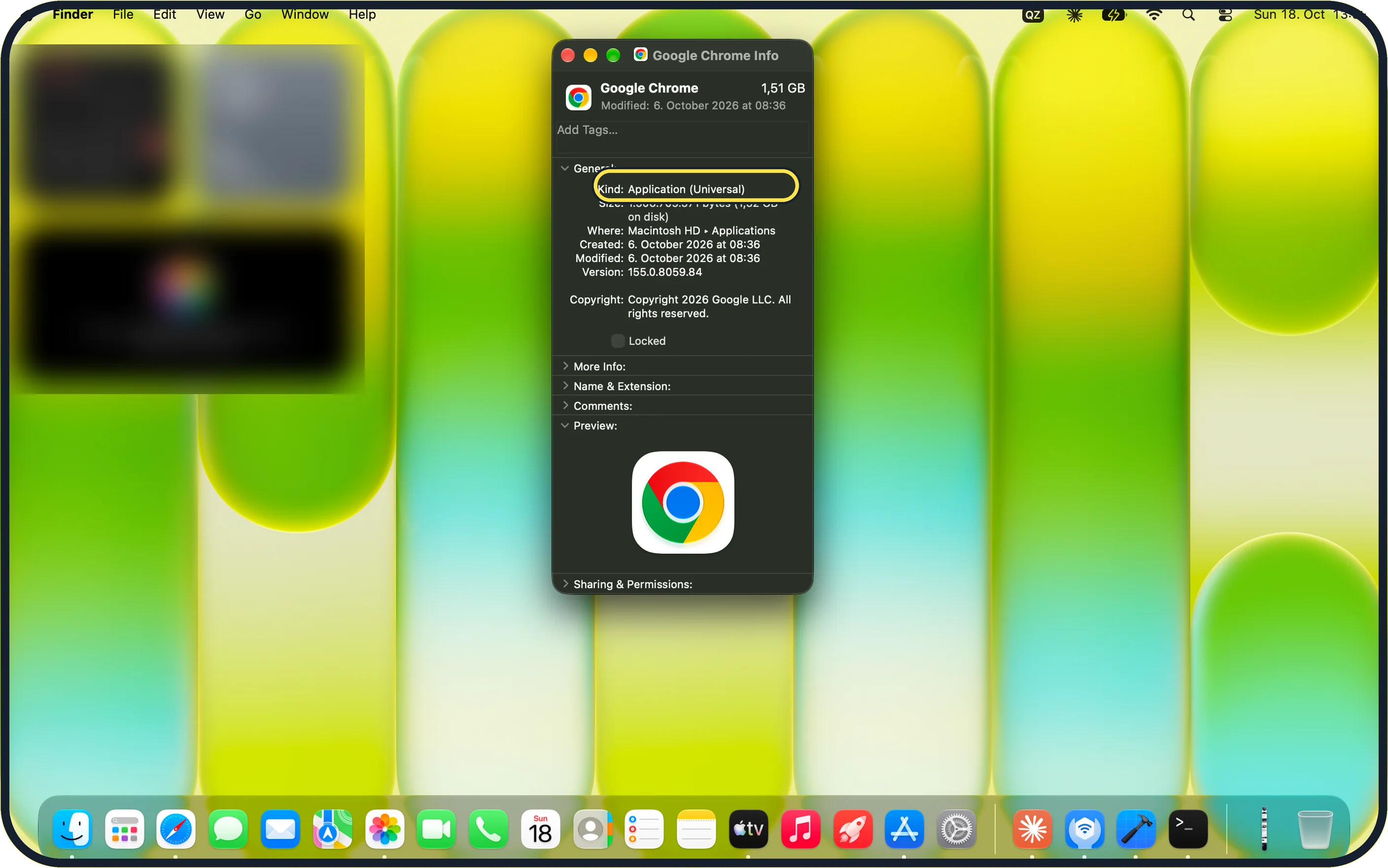The image size is (1388, 868).
Task: Open the View menu
Action: point(210,14)
